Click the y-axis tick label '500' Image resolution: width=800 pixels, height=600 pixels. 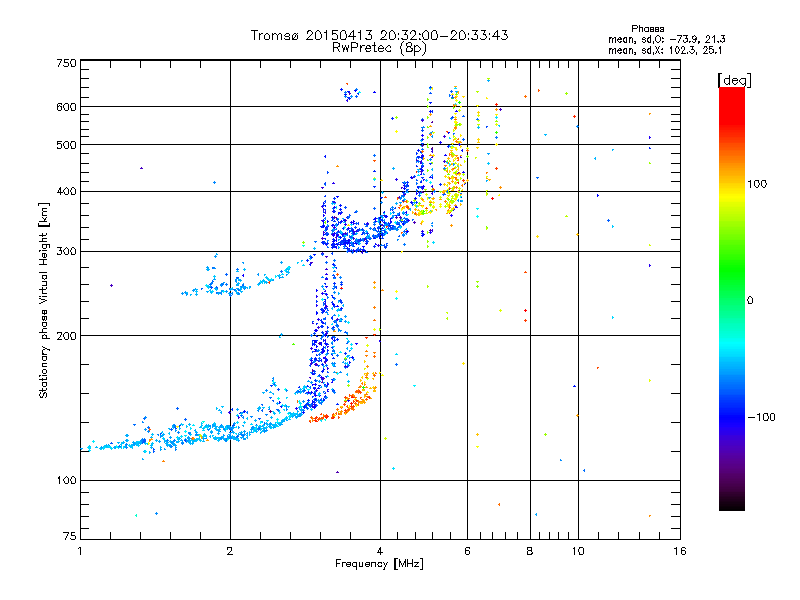(66, 145)
